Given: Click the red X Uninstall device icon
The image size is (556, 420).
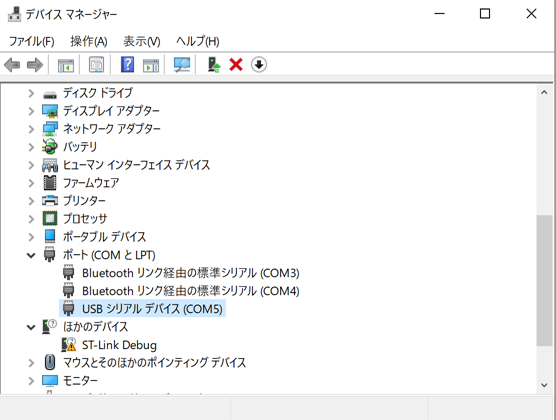Looking at the screenshot, I should click(x=236, y=65).
